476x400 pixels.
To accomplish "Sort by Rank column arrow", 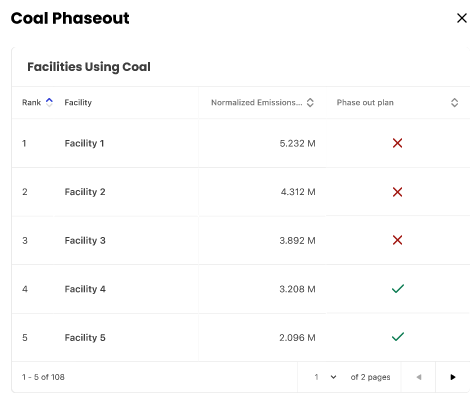I will (49, 102).
